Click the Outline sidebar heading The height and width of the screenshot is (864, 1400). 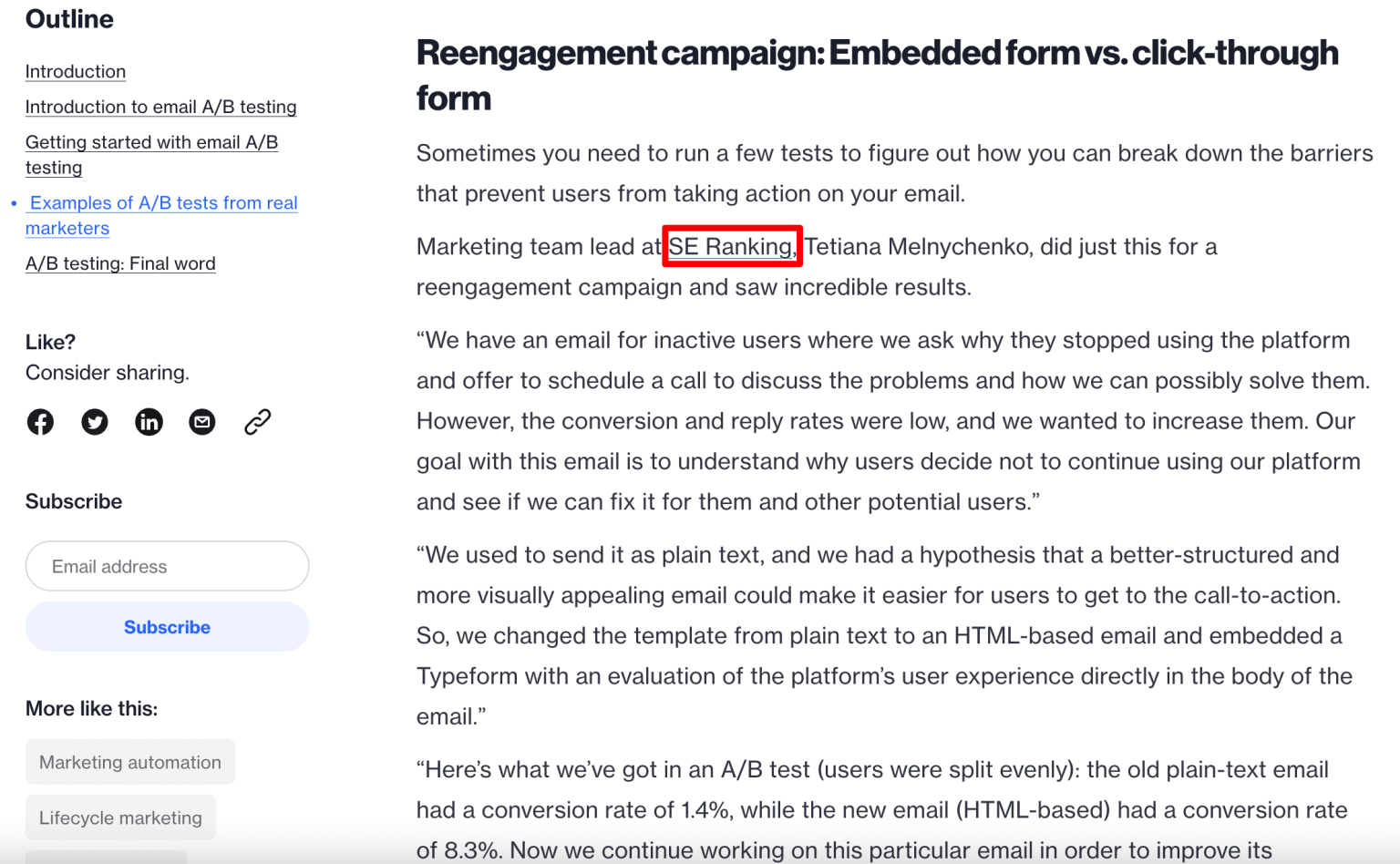69,19
